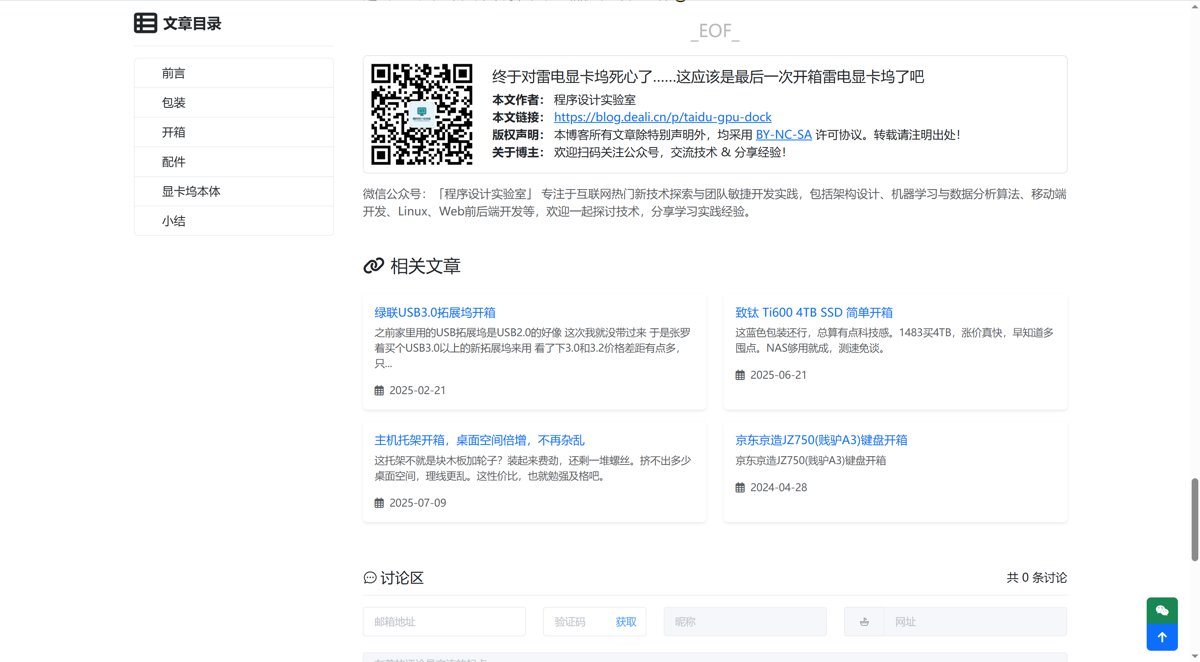
Task: Click the QR code image
Action: click(x=421, y=114)
